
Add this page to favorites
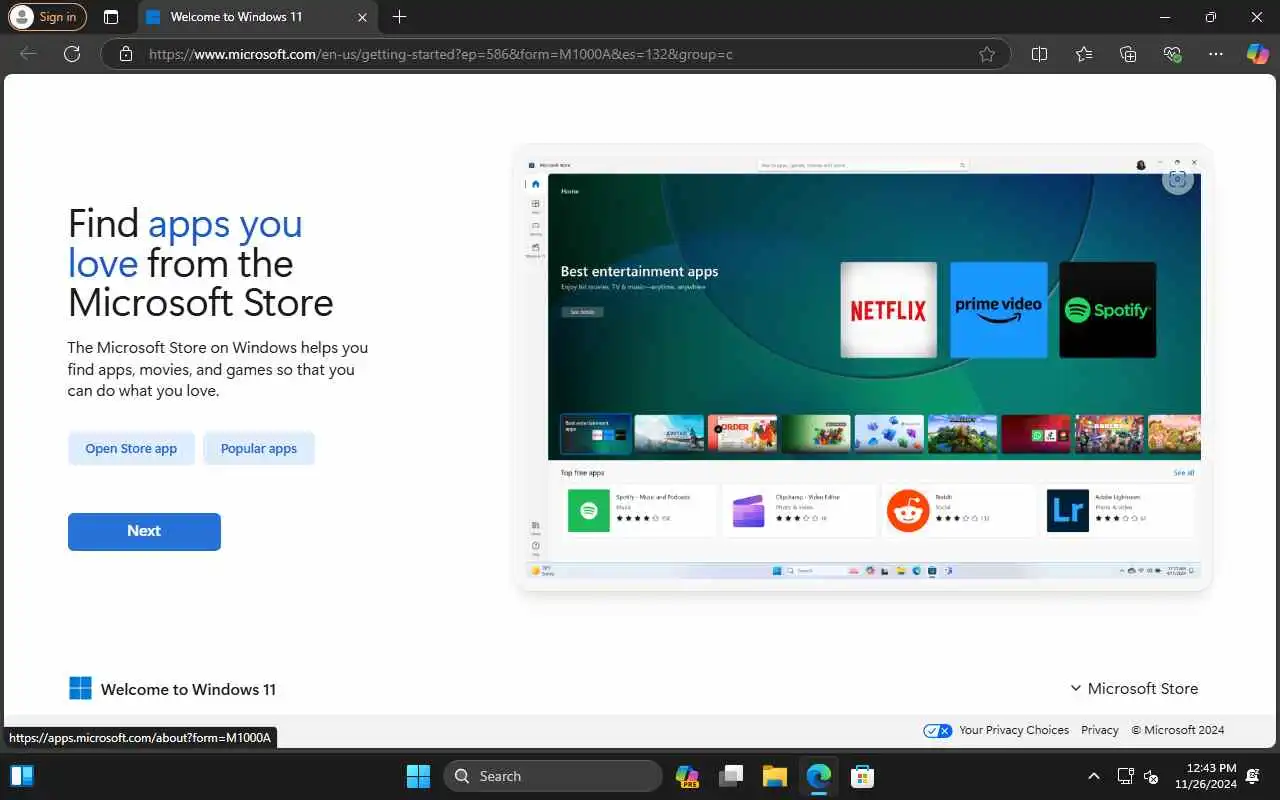(987, 54)
